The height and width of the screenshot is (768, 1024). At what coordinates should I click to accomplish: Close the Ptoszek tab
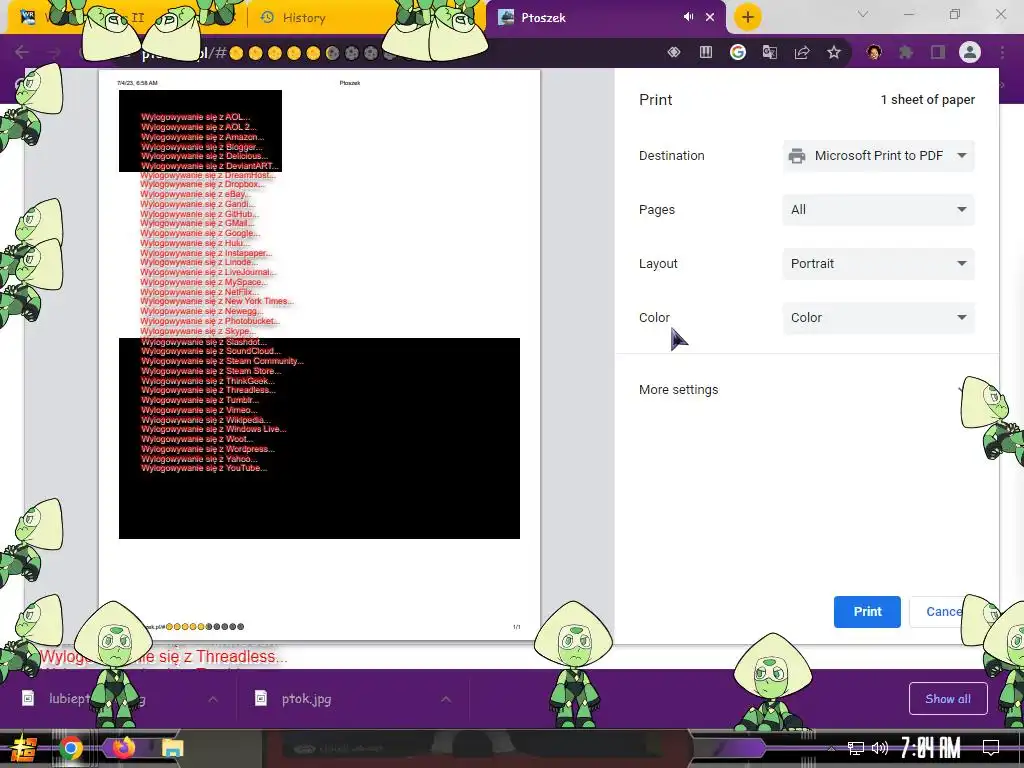click(710, 18)
